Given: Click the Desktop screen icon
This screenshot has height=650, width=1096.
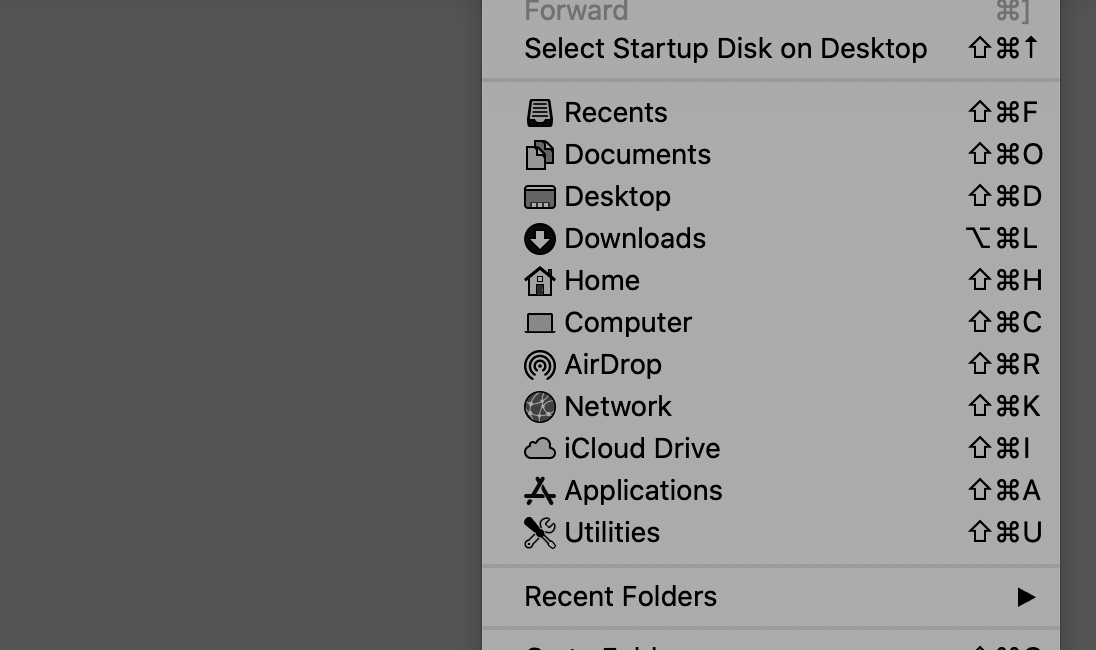Looking at the screenshot, I should tap(540, 197).
